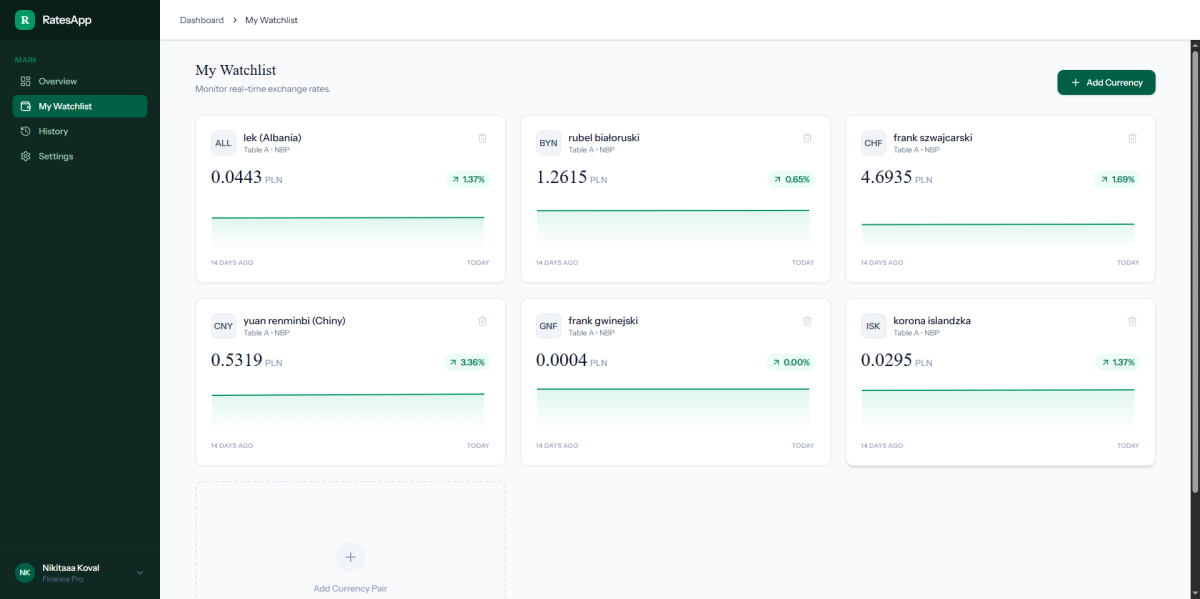Viewport: 1200px width, 599px height.
Task: Navigate to Dashboard breadcrumb link
Action: [x=201, y=20]
